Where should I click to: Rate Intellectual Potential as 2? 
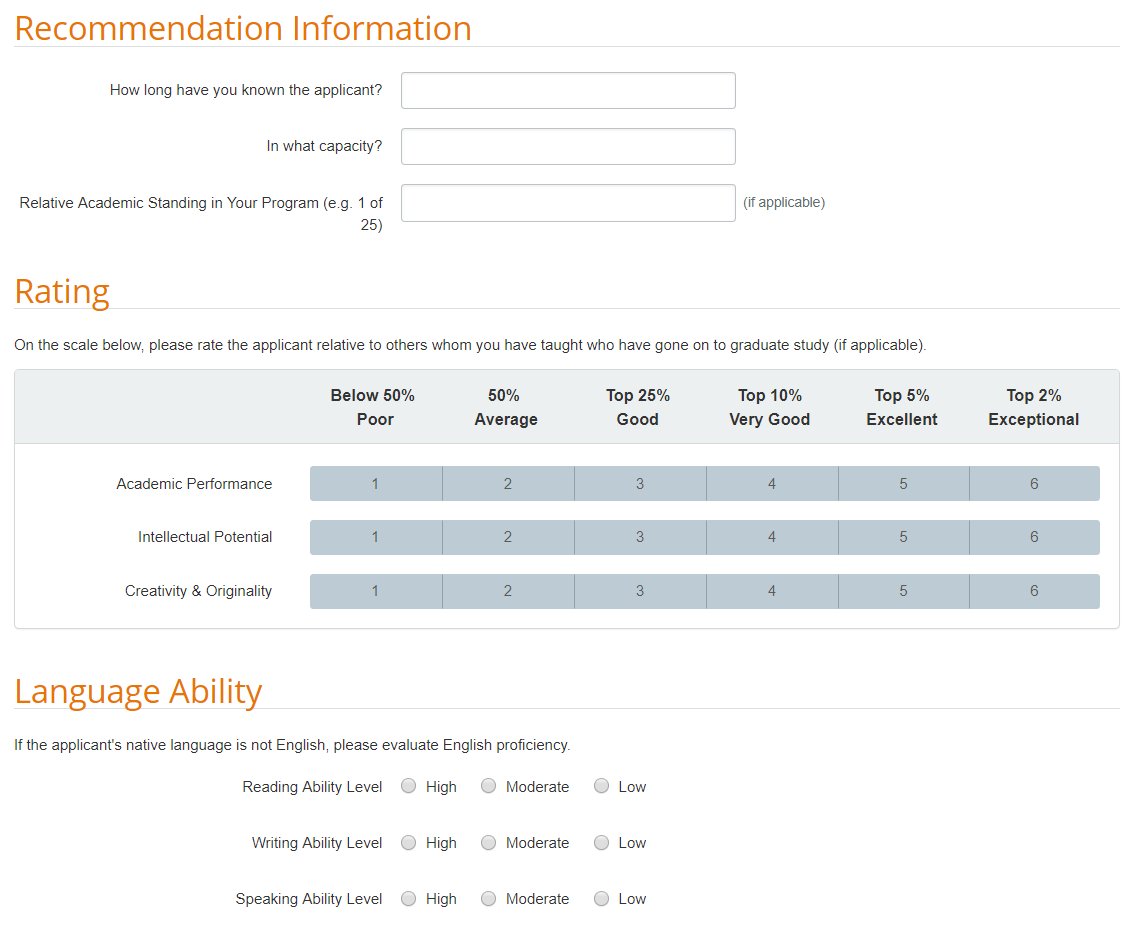[508, 537]
